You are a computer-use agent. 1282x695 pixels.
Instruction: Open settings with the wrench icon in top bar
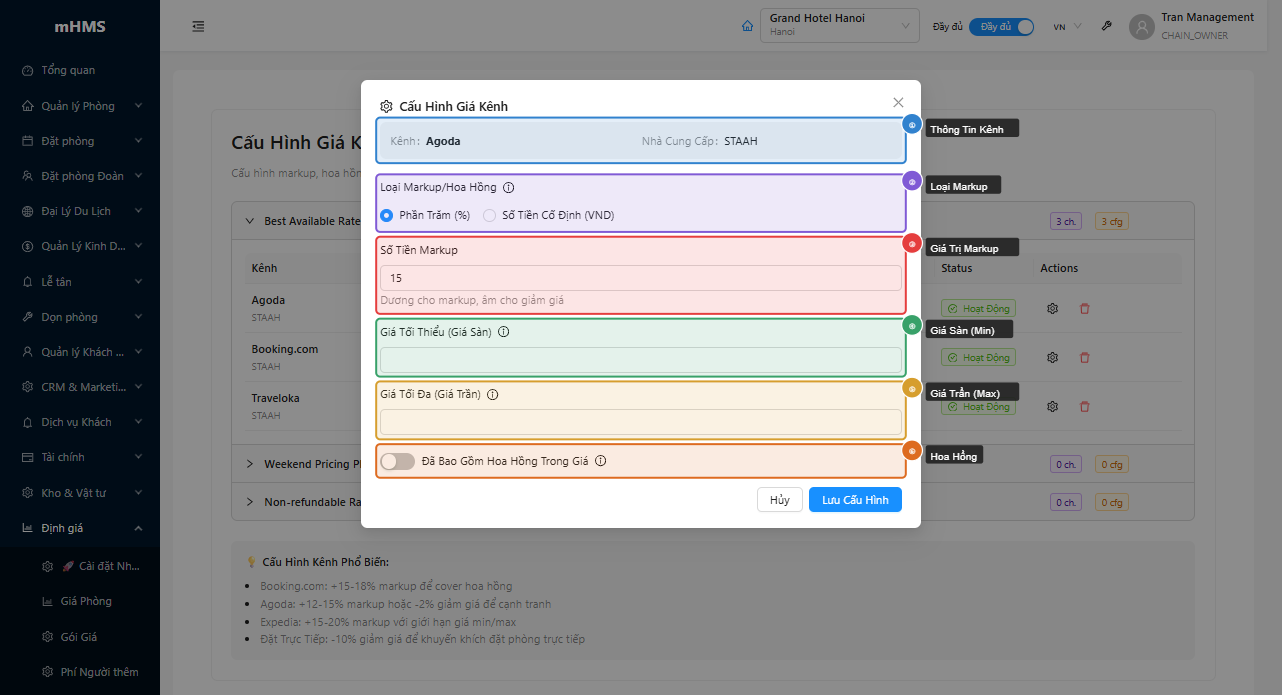[x=1106, y=26]
